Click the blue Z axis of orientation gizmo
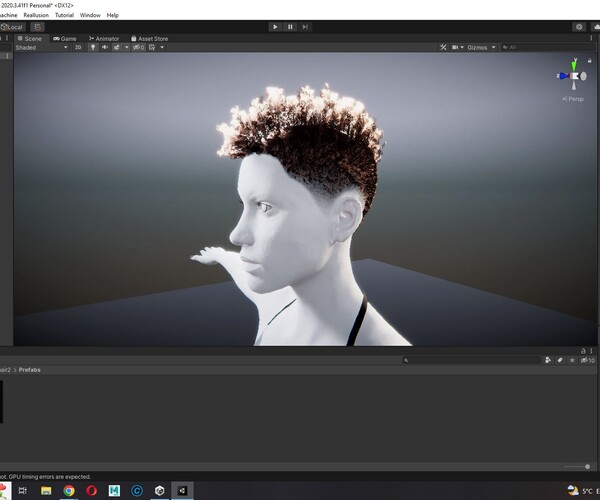The width and height of the screenshot is (600, 500). (x=563, y=76)
